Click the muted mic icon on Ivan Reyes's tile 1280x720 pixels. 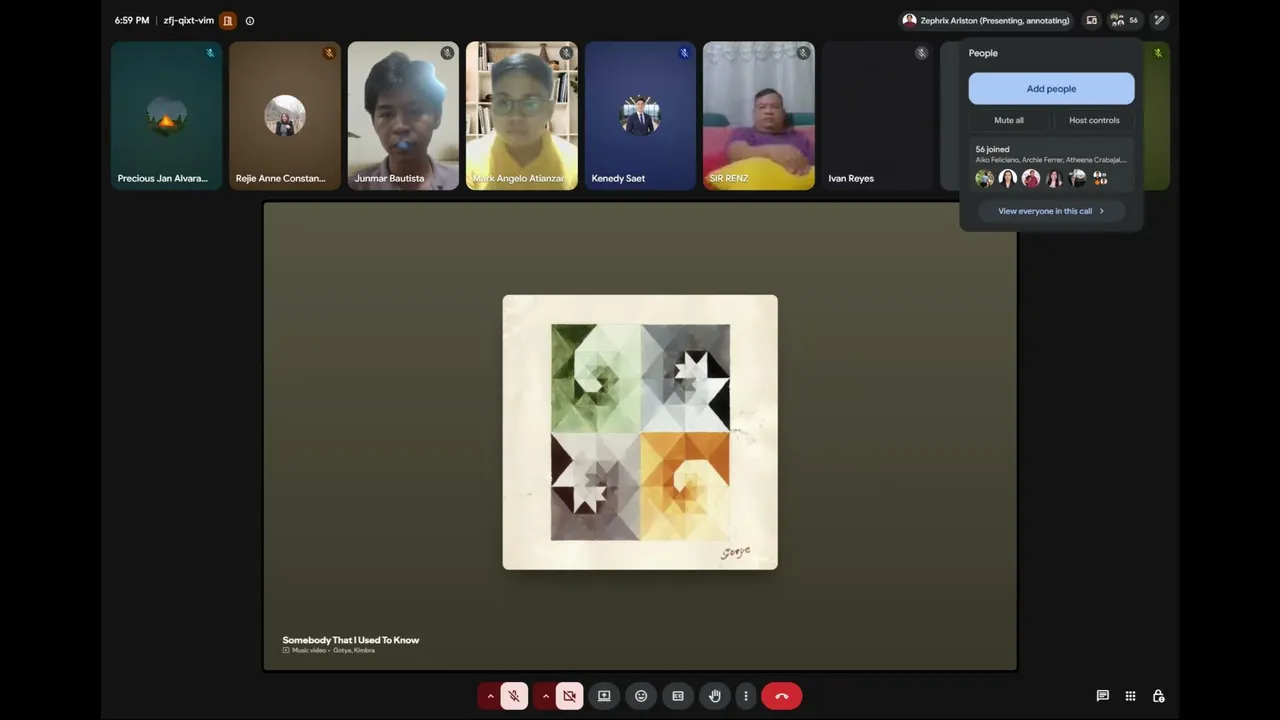(921, 53)
